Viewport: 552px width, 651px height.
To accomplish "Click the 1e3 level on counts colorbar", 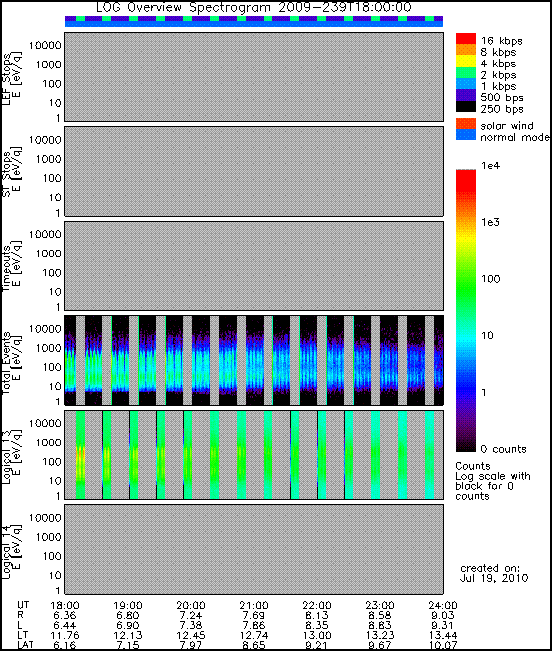I will pyautogui.click(x=466, y=222).
